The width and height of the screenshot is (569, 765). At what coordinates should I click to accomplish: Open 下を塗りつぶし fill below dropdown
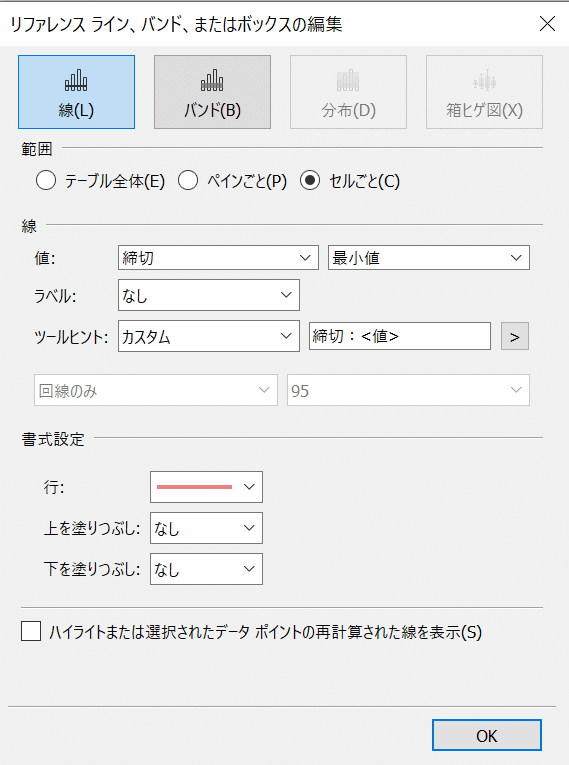206,569
